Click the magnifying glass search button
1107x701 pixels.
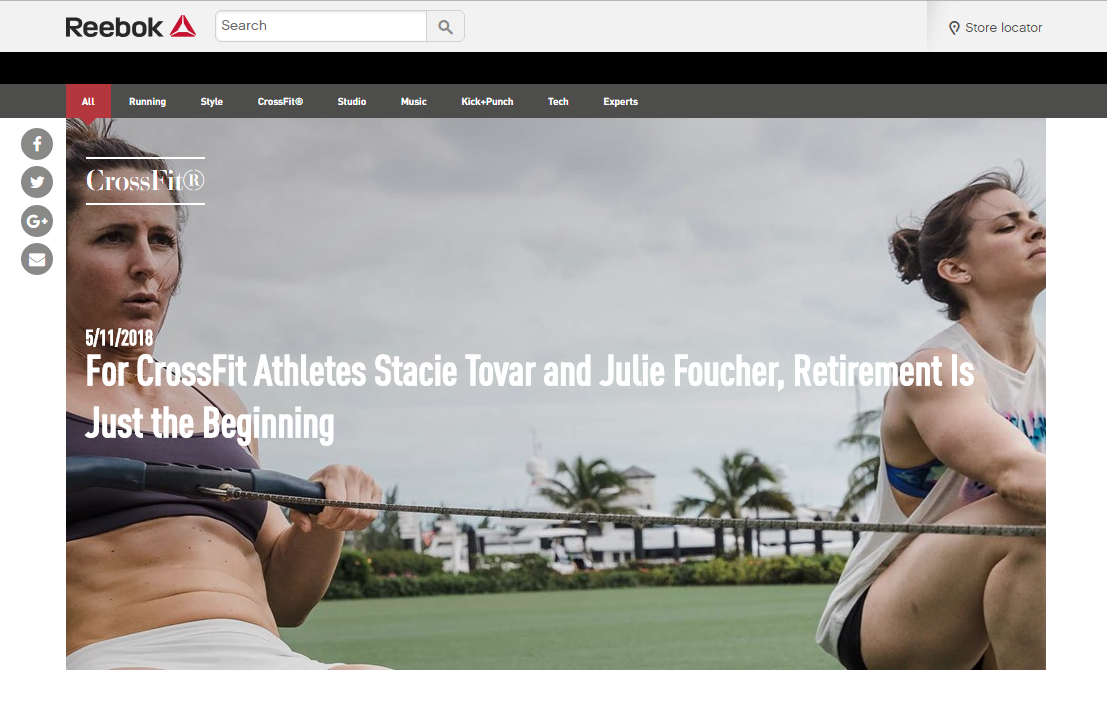445,27
